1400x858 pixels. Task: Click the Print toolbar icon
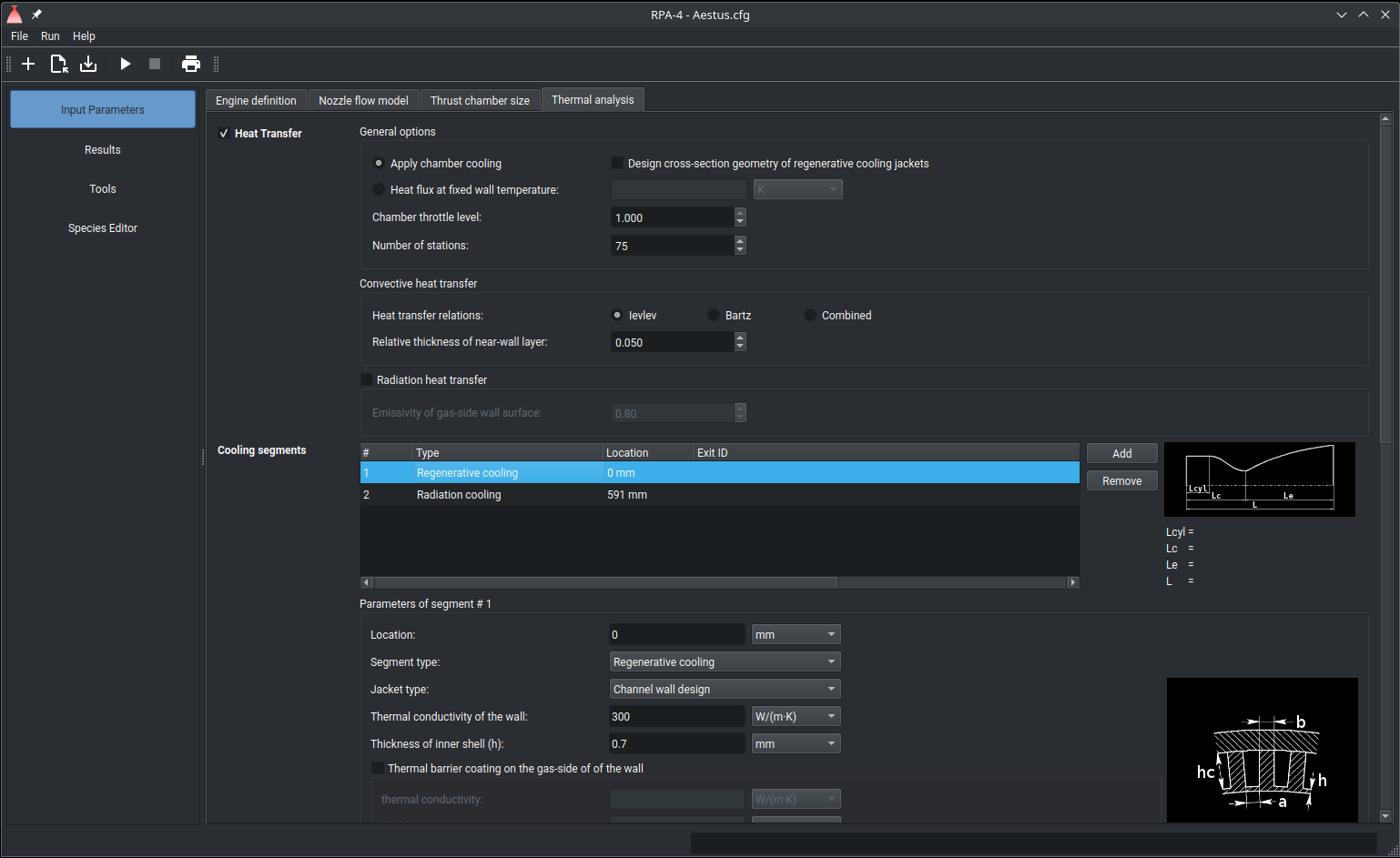pos(191,64)
